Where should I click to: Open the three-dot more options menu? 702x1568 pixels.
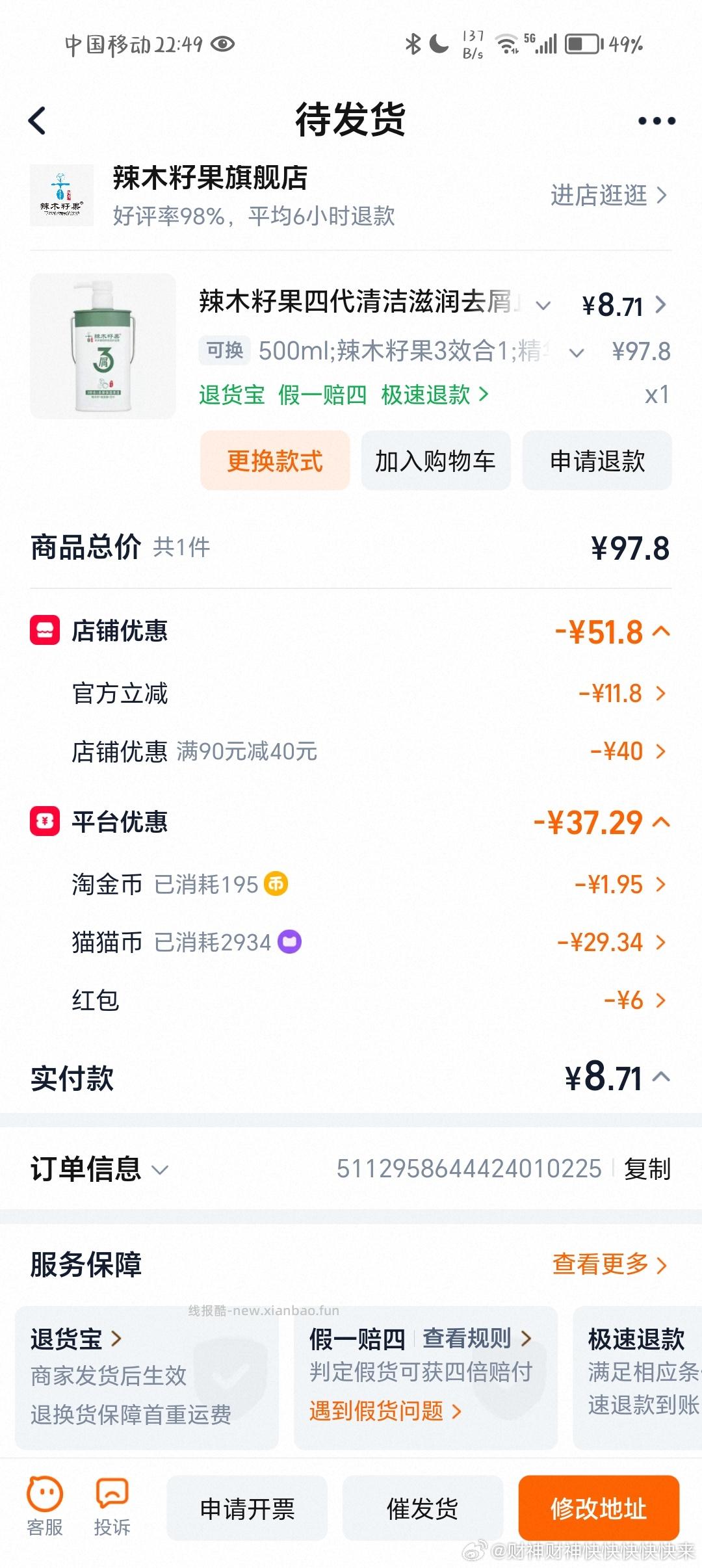coord(656,121)
